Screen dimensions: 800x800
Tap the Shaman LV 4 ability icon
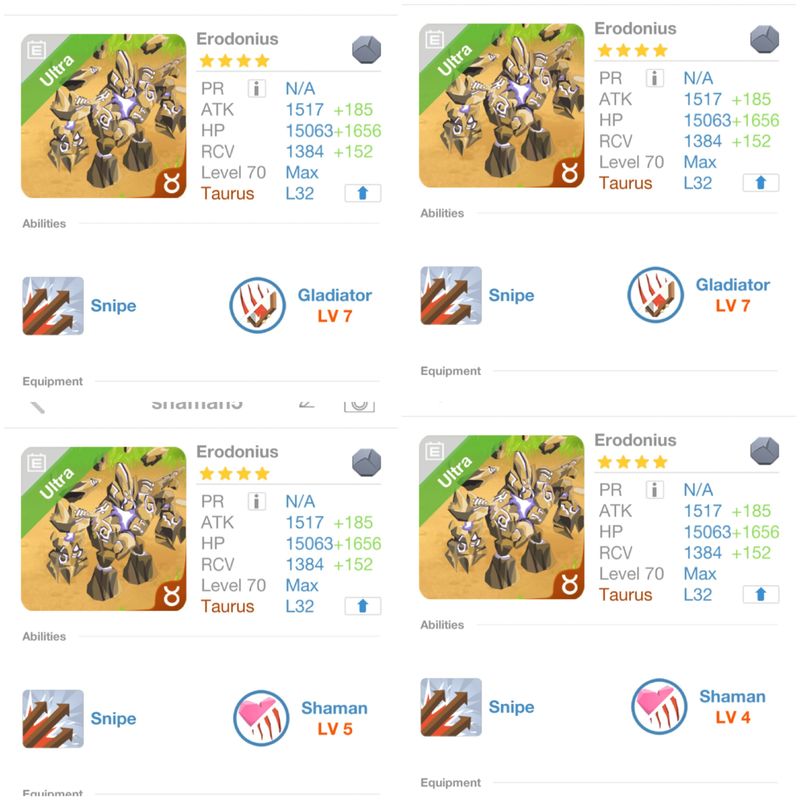click(659, 707)
